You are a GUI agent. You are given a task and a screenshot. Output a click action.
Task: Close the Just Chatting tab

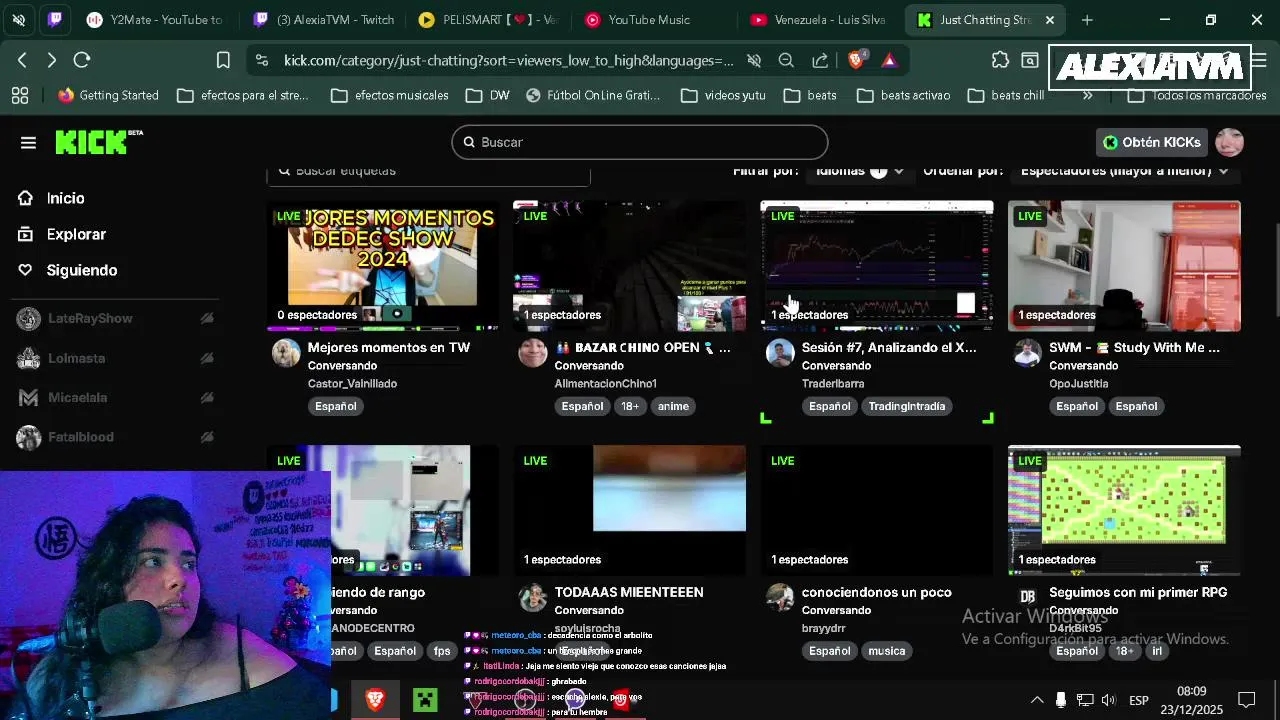(x=1050, y=20)
